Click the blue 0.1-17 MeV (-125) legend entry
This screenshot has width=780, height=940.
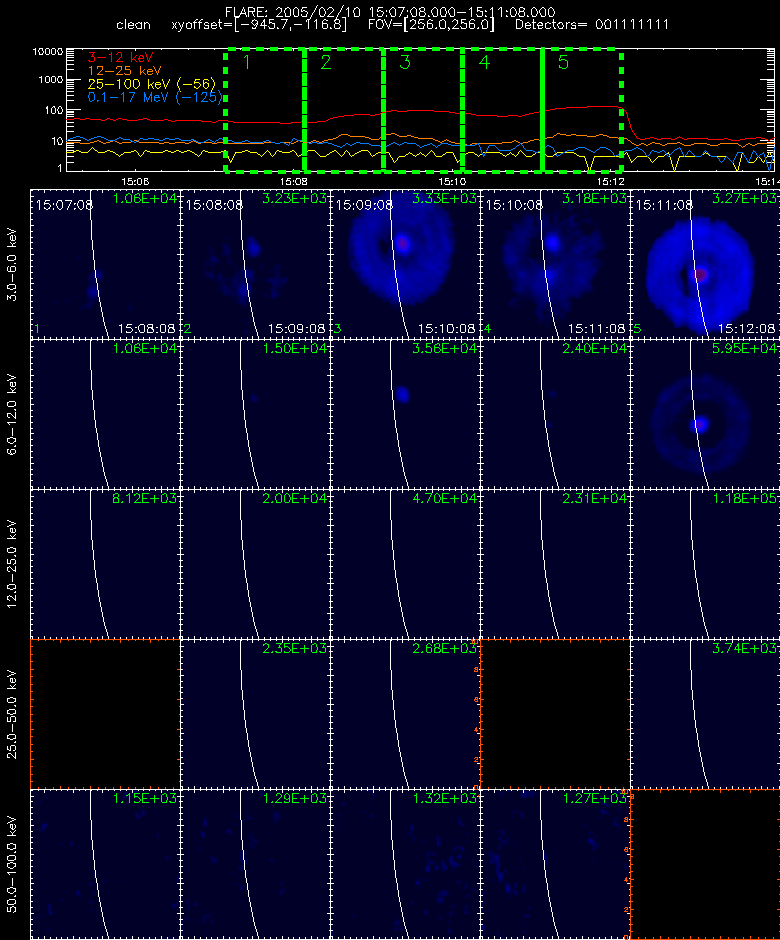click(x=155, y=97)
